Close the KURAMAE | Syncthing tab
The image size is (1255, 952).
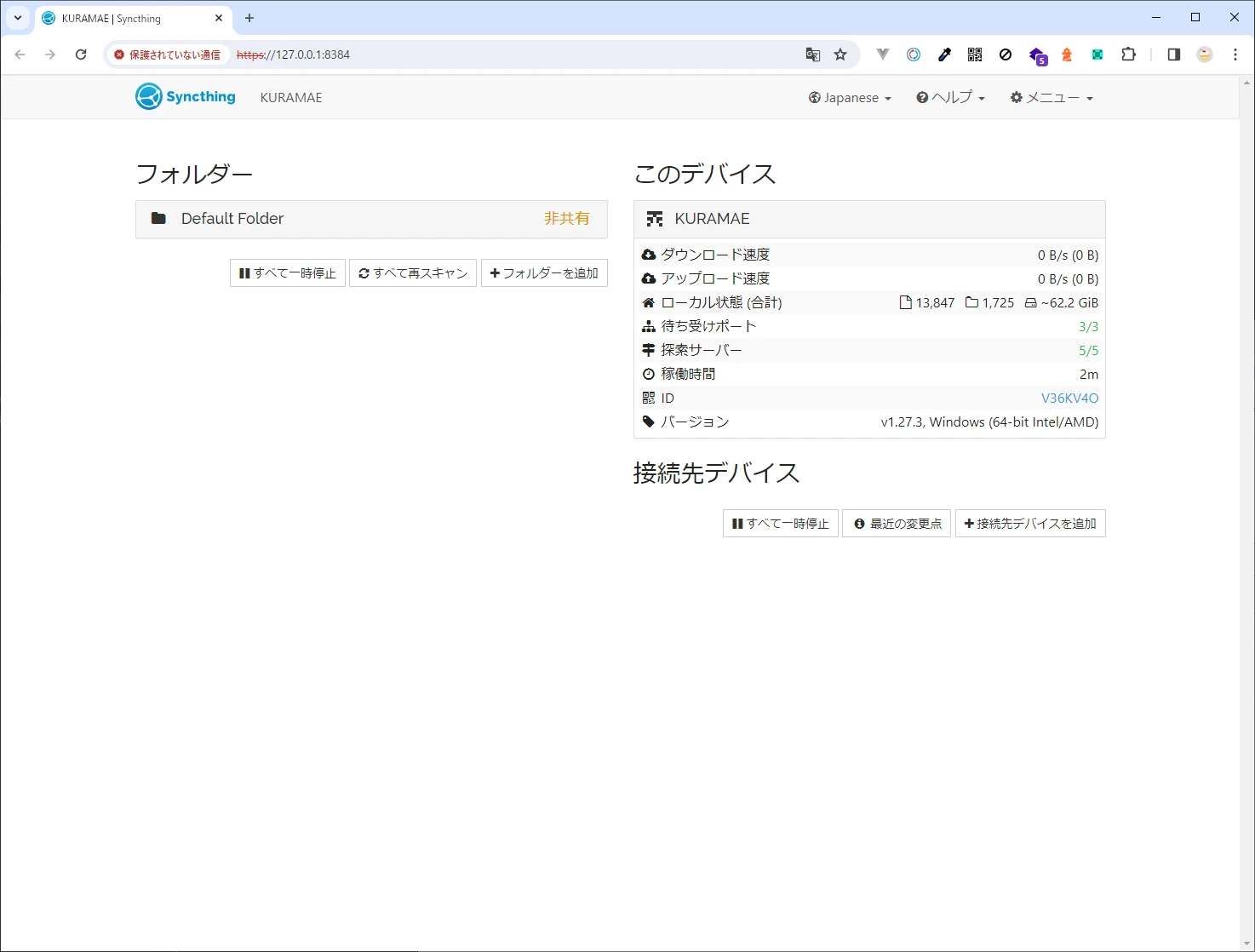(x=219, y=18)
